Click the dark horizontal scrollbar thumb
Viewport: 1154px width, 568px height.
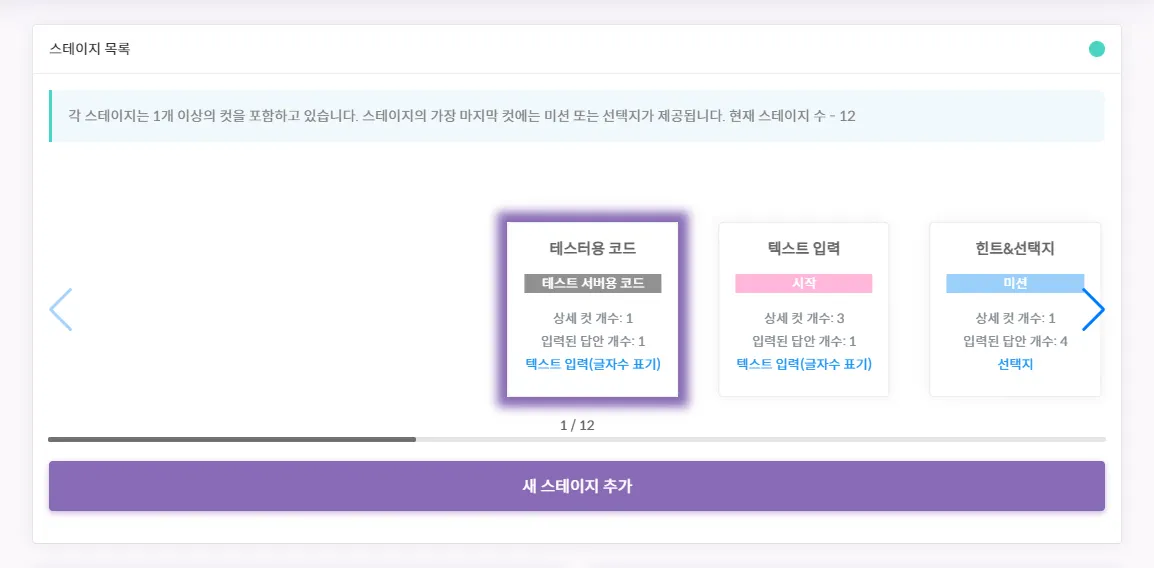click(232, 439)
